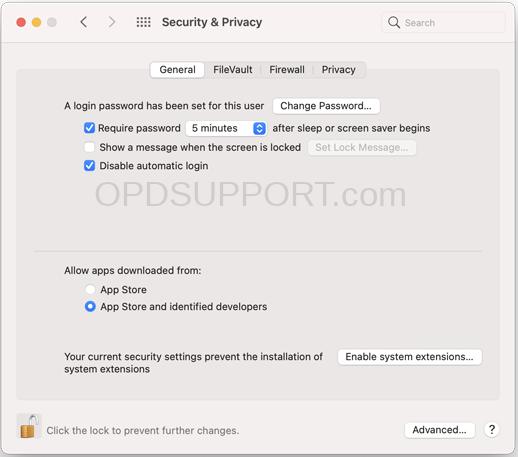Click the forward arrow navigation icon
Image resolution: width=518 pixels, height=457 pixels.
click(112, 22)
